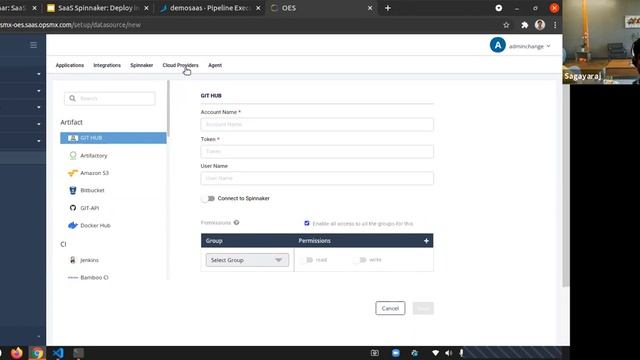Launch Firefox from the taskbar

[17, 353]
